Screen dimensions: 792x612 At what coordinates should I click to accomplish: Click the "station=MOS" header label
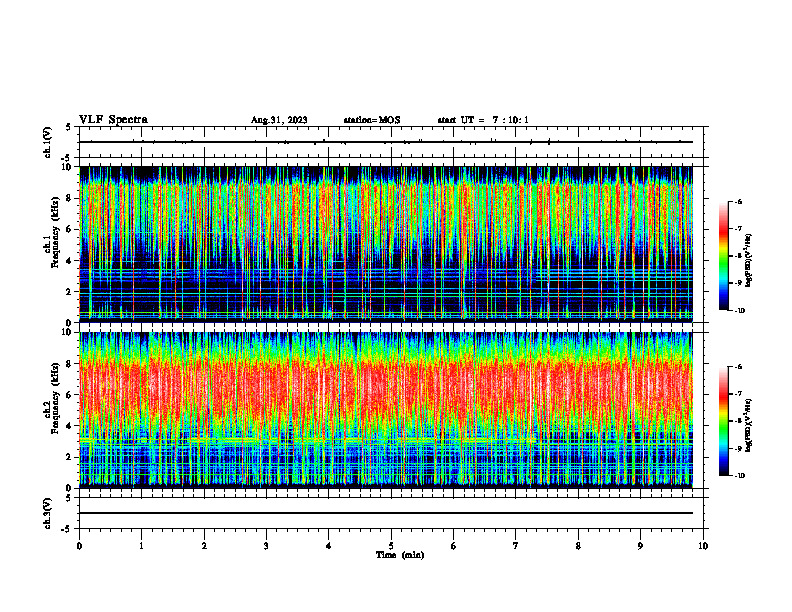click(372, 120)
